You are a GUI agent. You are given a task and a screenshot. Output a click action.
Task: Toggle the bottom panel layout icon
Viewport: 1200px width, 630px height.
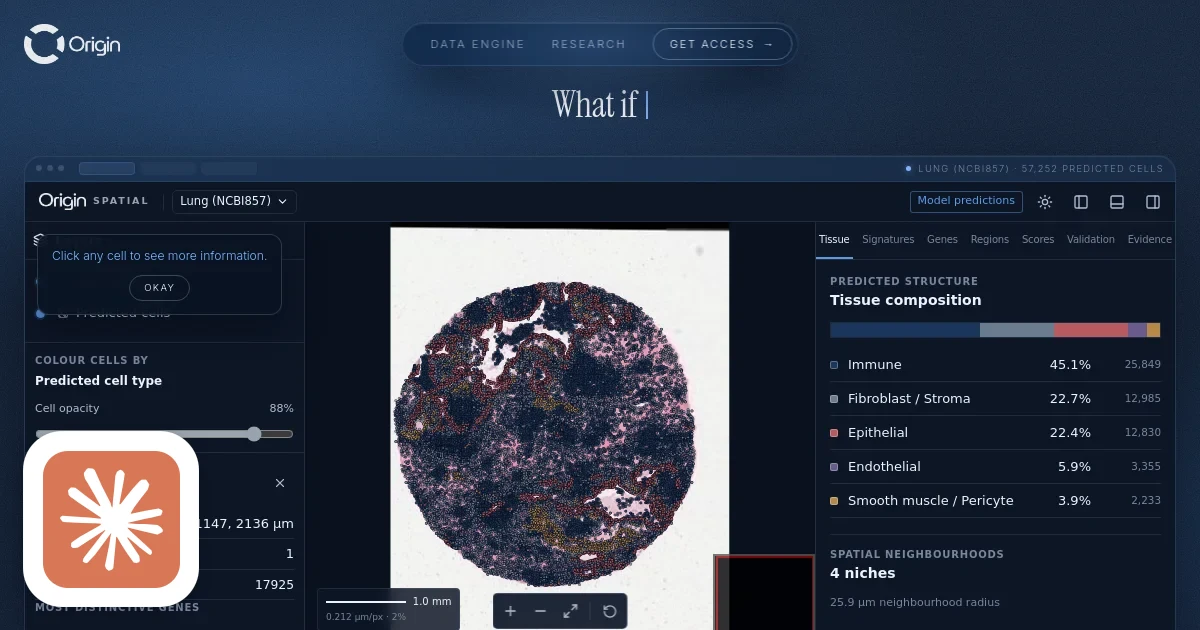pos(1117,202)
